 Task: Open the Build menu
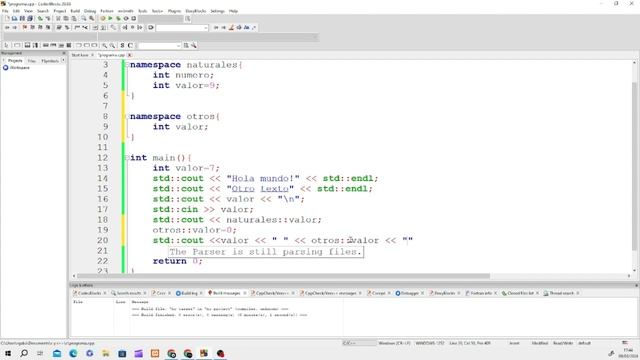[75, 11]
